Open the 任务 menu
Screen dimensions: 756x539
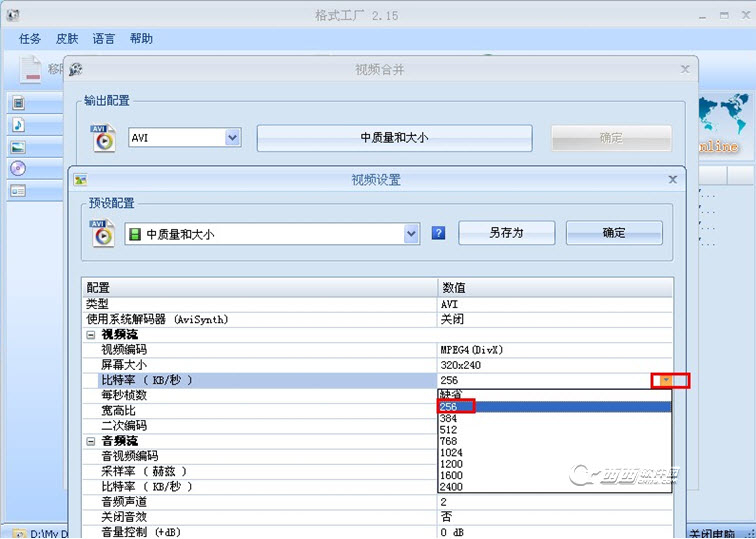point(30,39)
